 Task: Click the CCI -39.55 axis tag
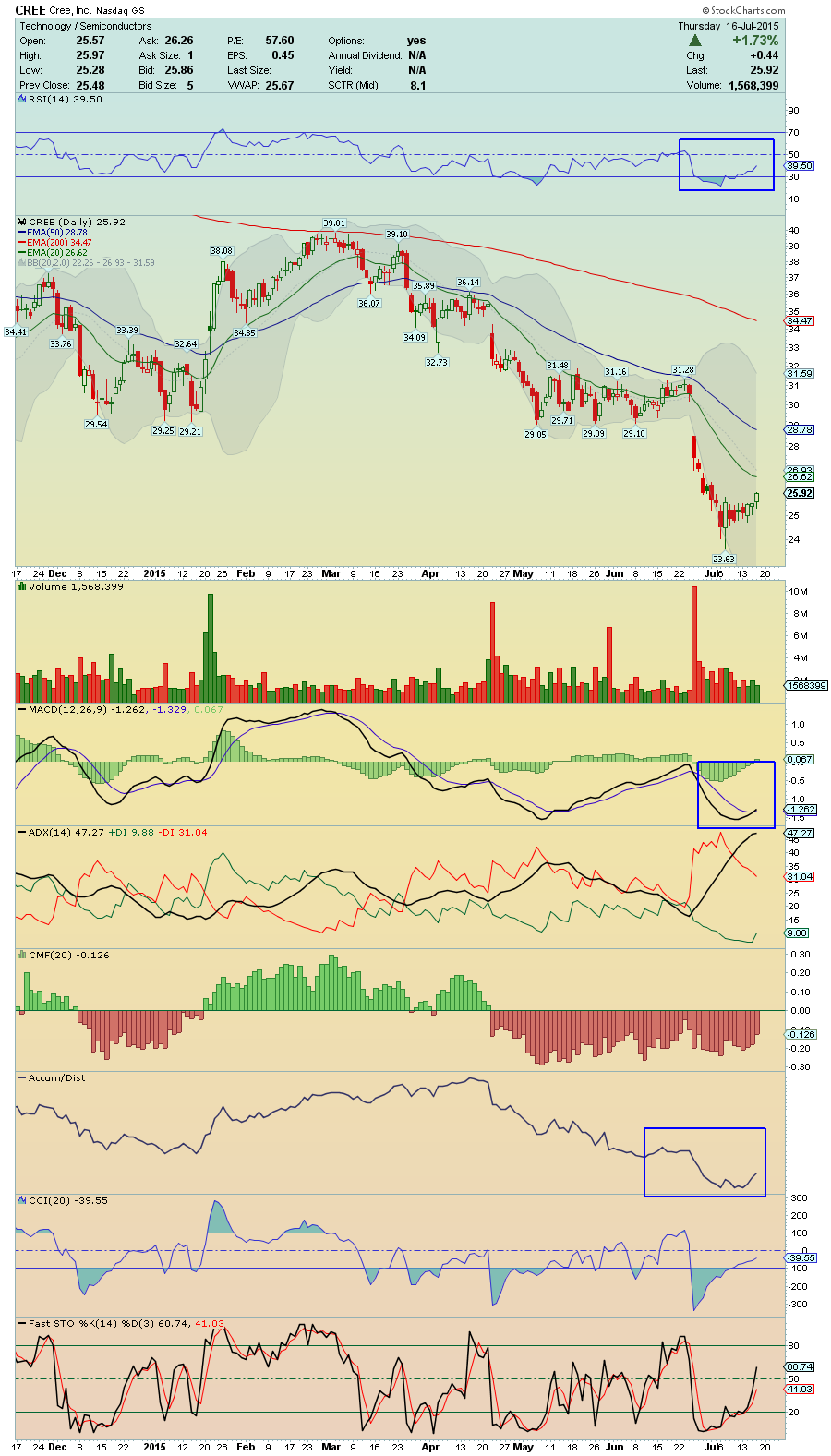[801, 1258]
